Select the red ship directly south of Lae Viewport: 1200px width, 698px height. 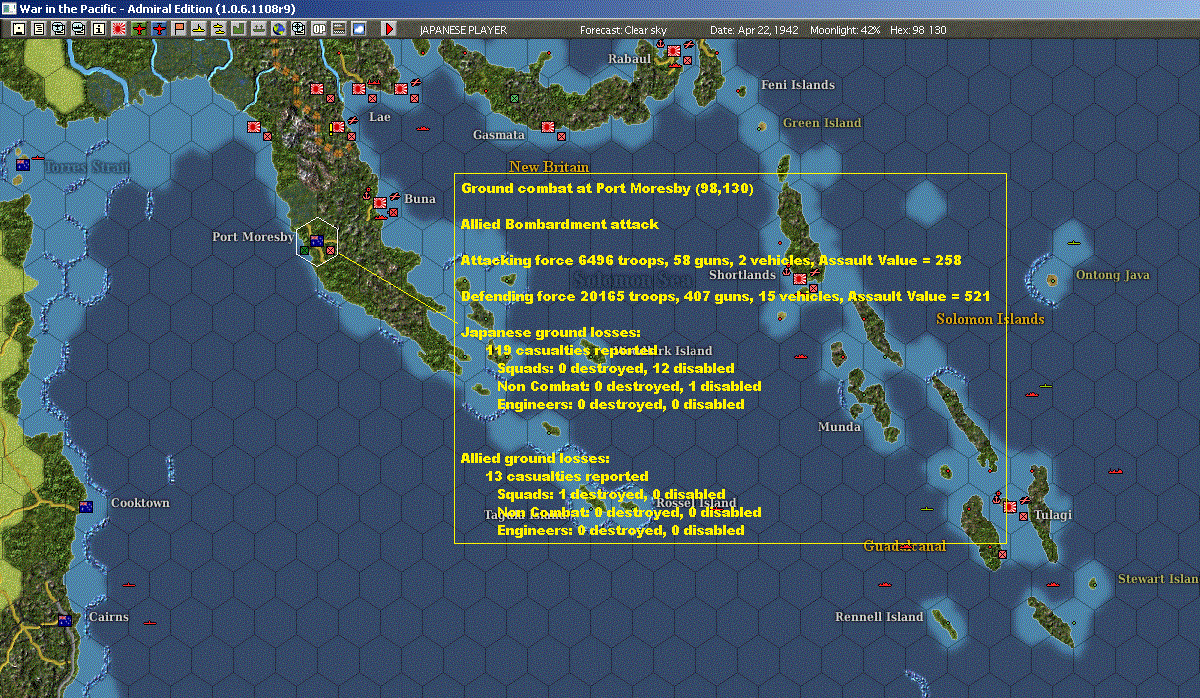point(423,129)
